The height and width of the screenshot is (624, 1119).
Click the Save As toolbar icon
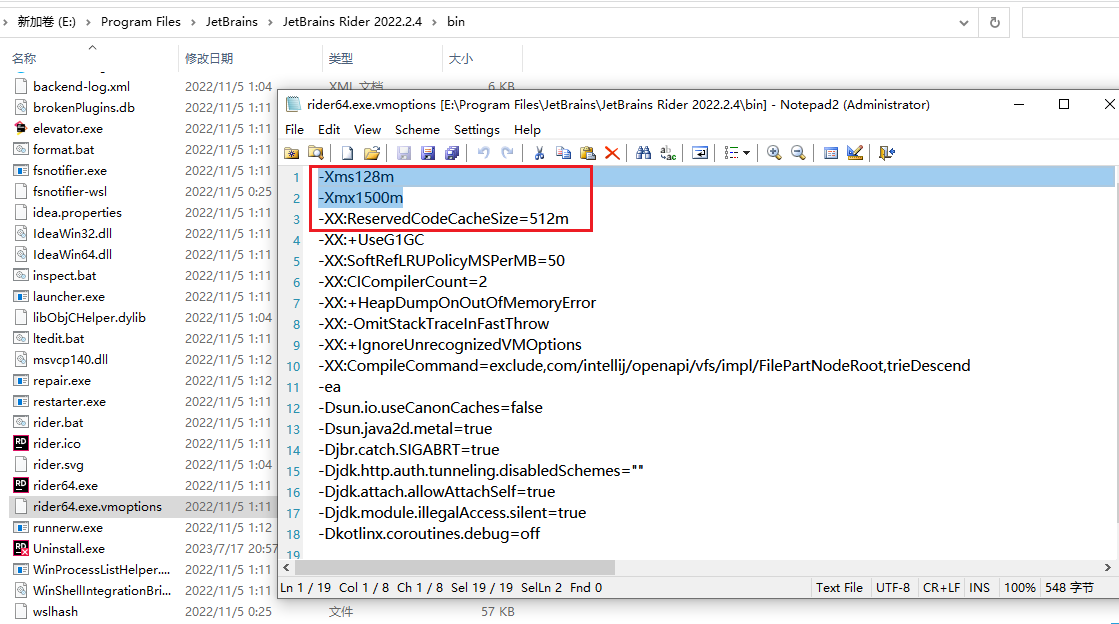(x=428, y=153)
